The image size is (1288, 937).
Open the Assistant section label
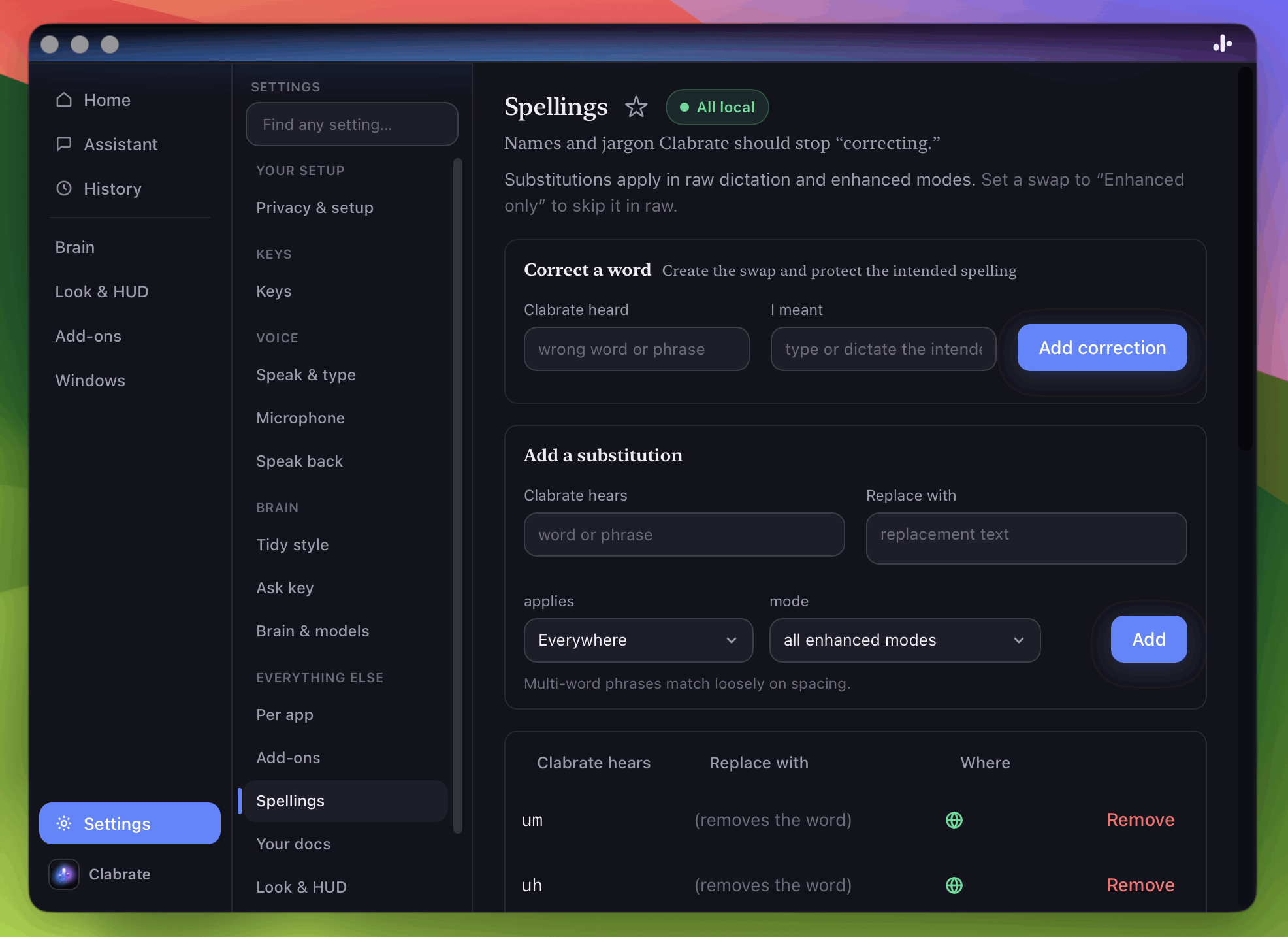[121, 144]
